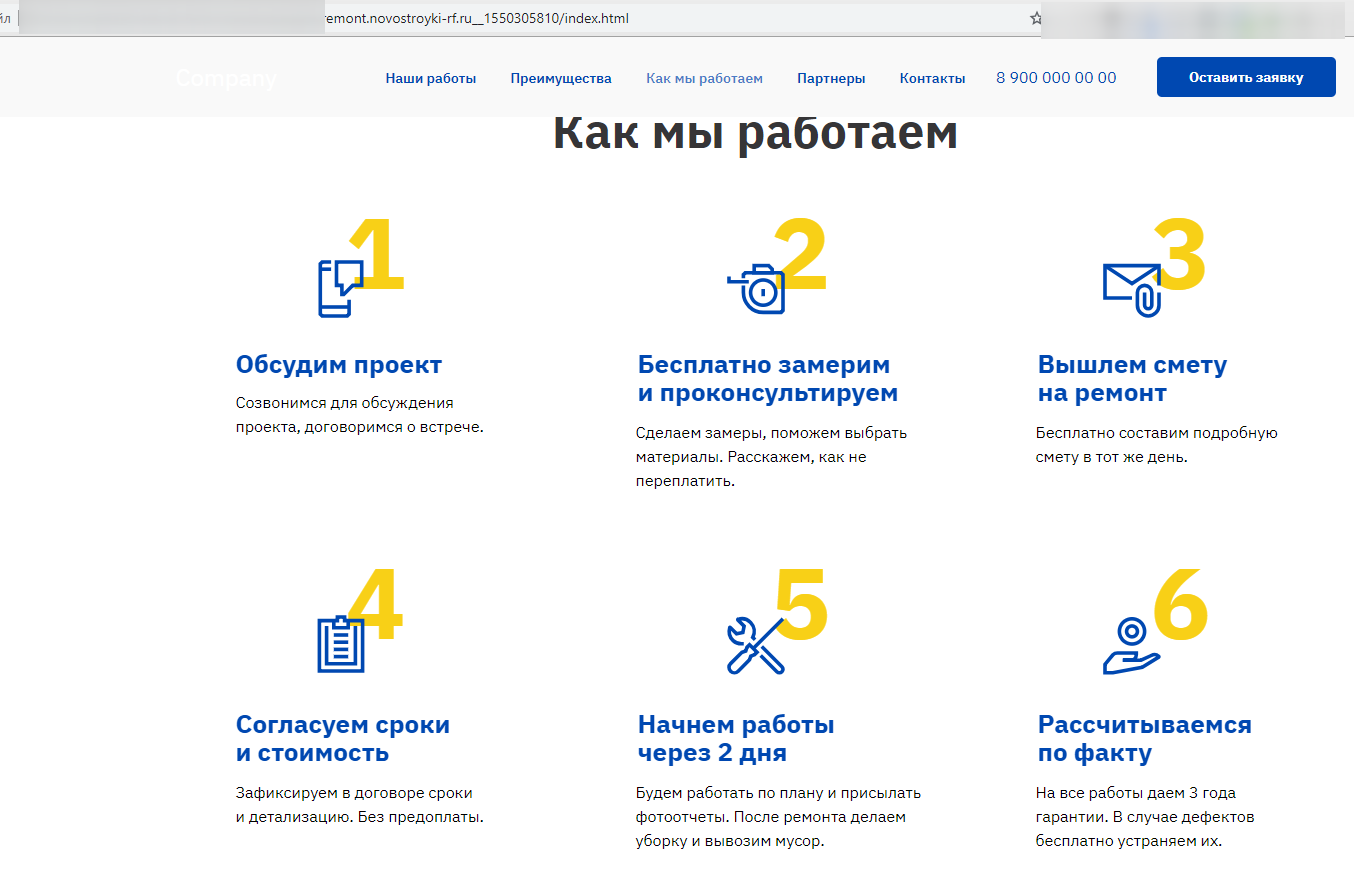Viewport: 1354px width, 878px height.
Task: Open the Наши работы menu item
Action: (x=430, y=78)
